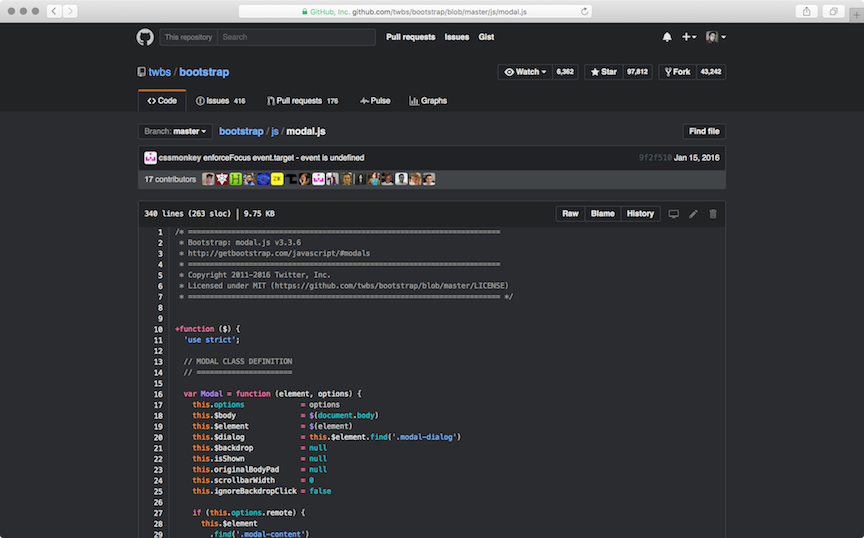Click the Find file button
Viewport: 864px width, 538px height.
pyautogui.click(x=704, y=131)
